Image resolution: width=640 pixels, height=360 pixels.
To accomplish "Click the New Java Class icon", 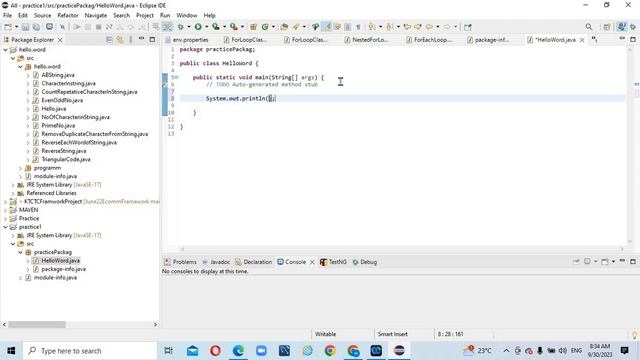I will click(x=265, y=27).
